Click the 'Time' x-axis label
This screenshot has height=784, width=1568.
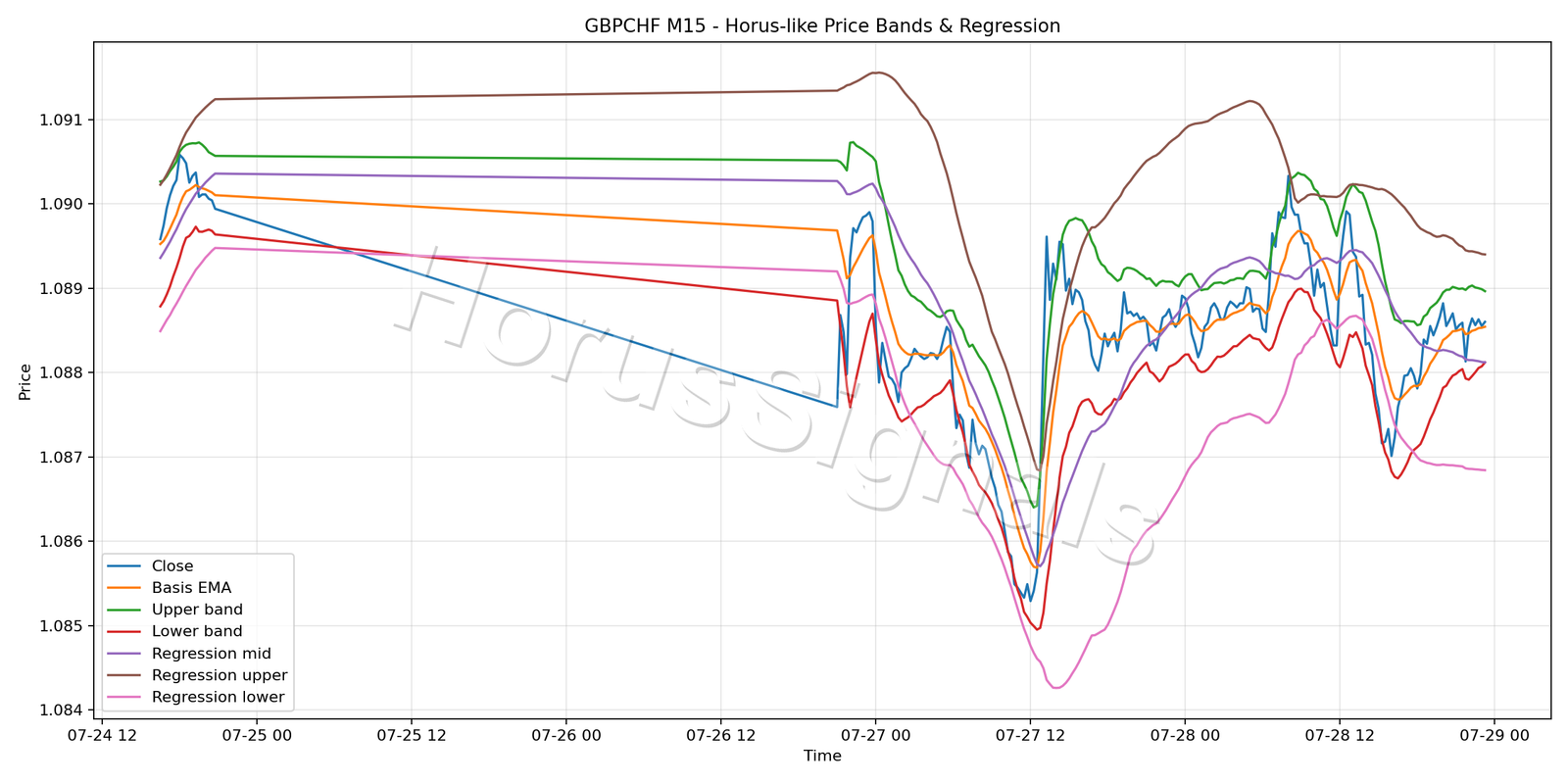(822, 756)
